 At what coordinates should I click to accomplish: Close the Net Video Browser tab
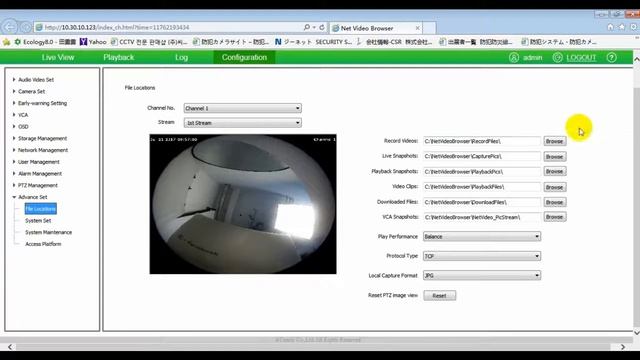pyautogui.click(x=418, y=28)
